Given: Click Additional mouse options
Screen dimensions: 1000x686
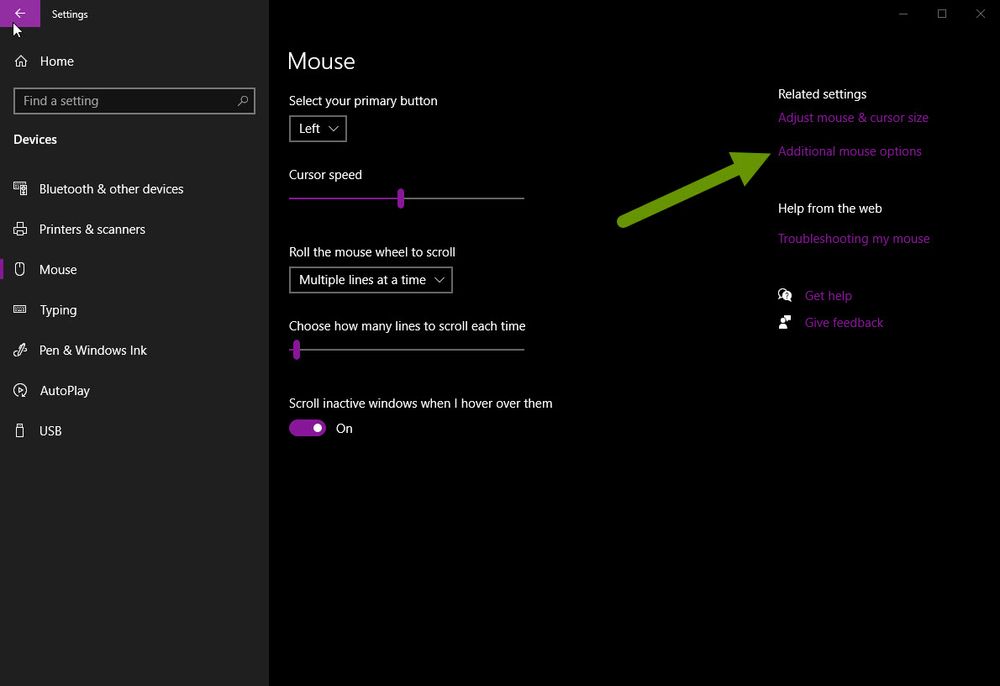Looking at the screenshot, I should 850,151.
